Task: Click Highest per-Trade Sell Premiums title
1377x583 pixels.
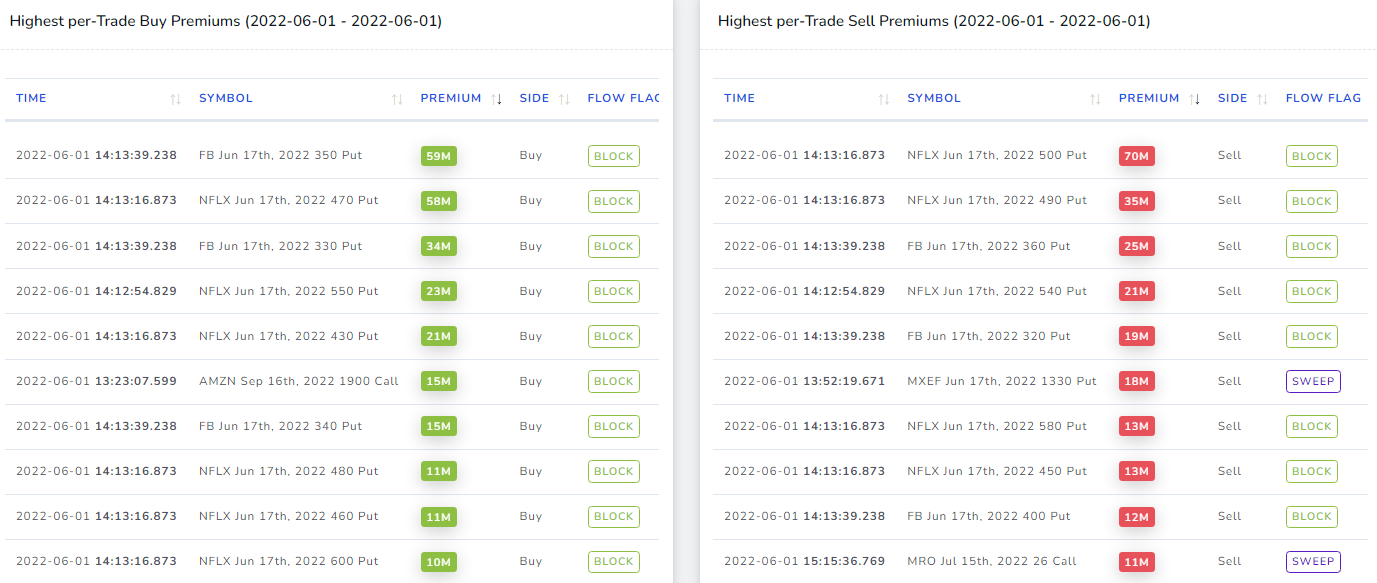Action: coord(934,21)
